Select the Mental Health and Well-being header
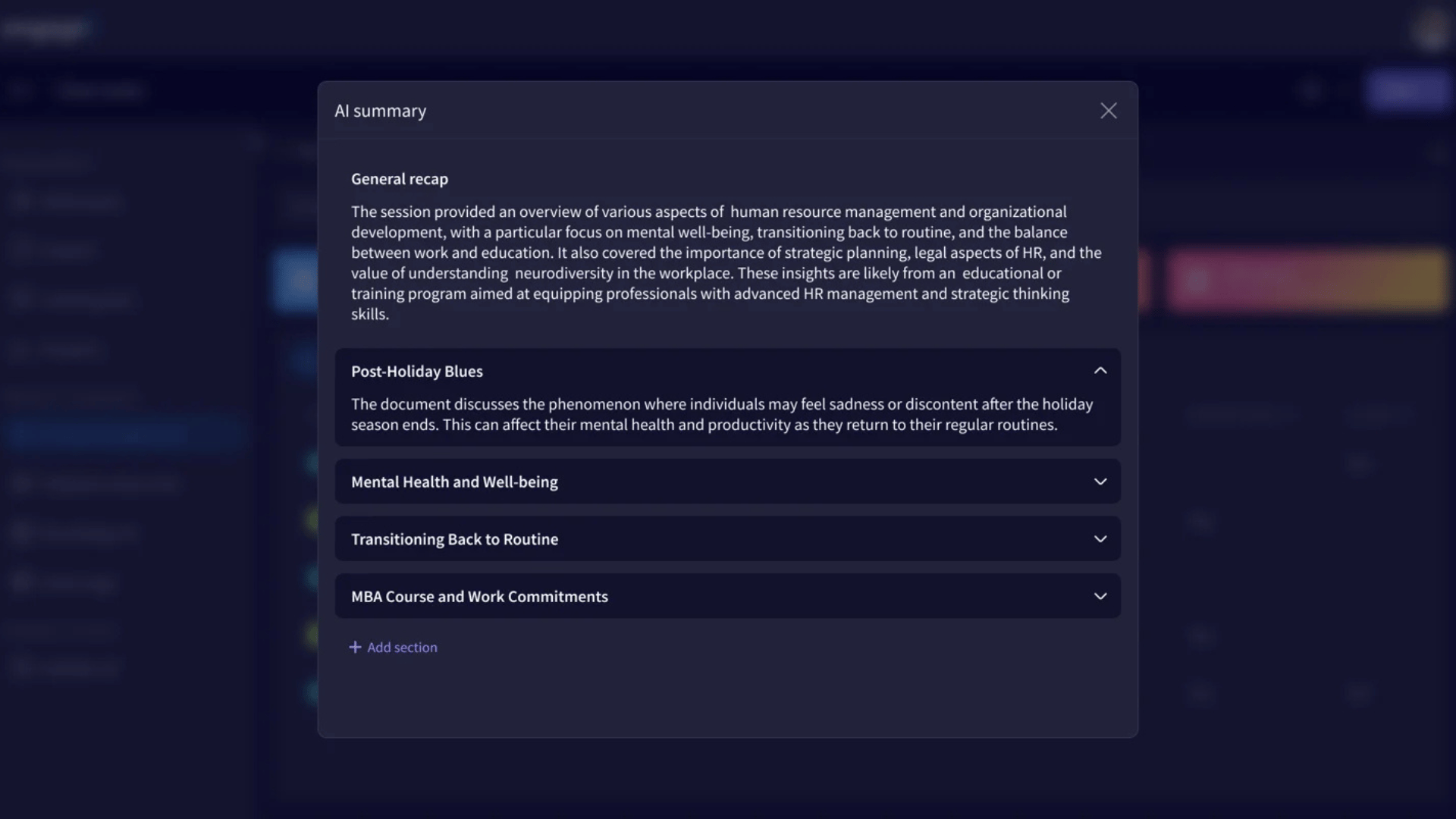The image size is (1456, 819). click(454, 482)
